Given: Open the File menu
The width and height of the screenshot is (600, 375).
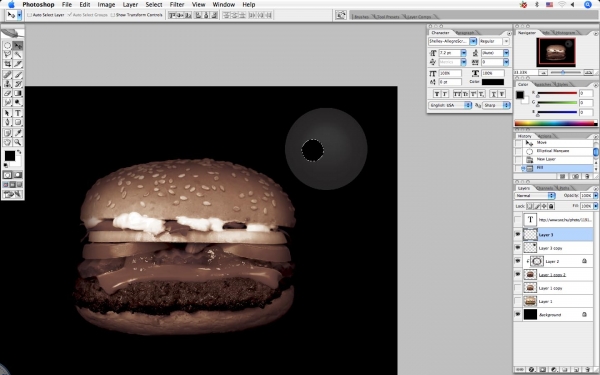Looking at the screenshot, I should point(67,5).
